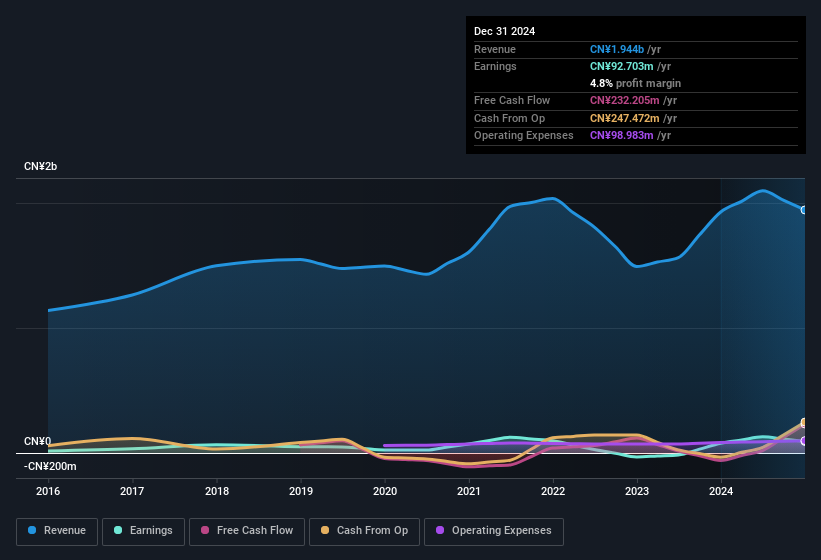The height and width of the screenshot is (560, 821).
Task: Click the orange Cash From Op endpoint marker
Action: [804, 422]
